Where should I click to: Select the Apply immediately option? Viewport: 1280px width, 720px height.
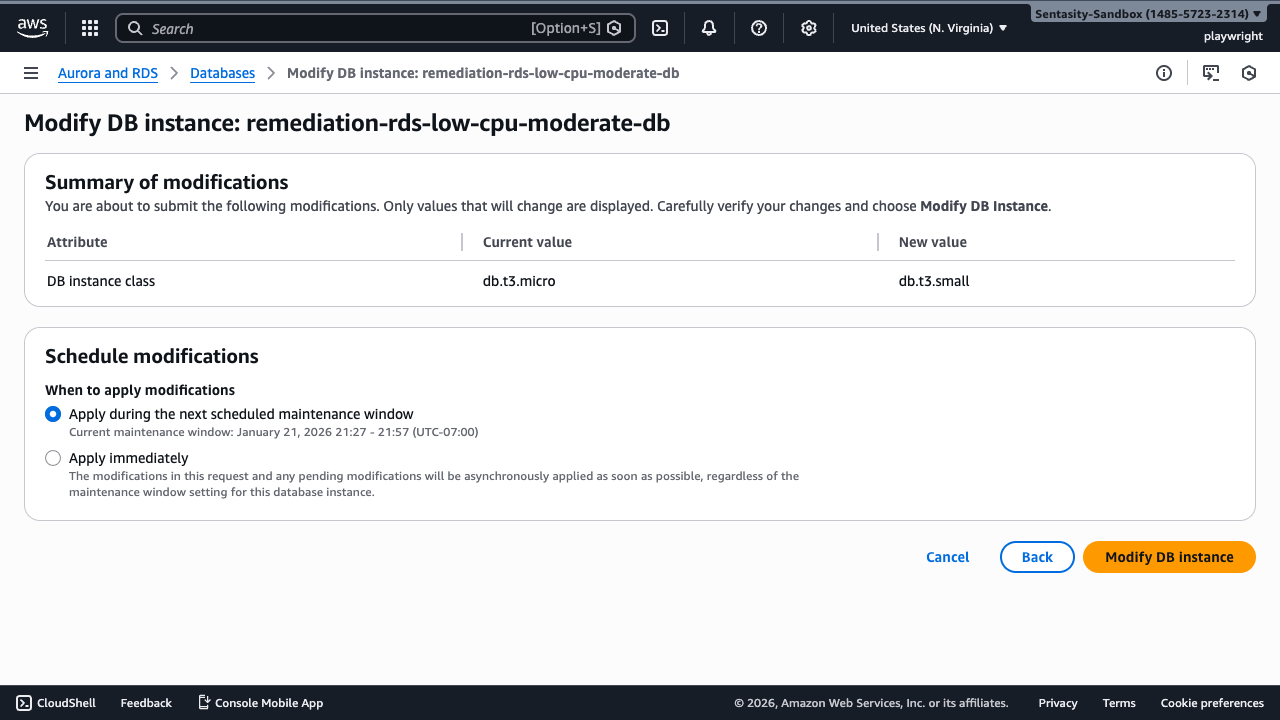coord(52,457)
